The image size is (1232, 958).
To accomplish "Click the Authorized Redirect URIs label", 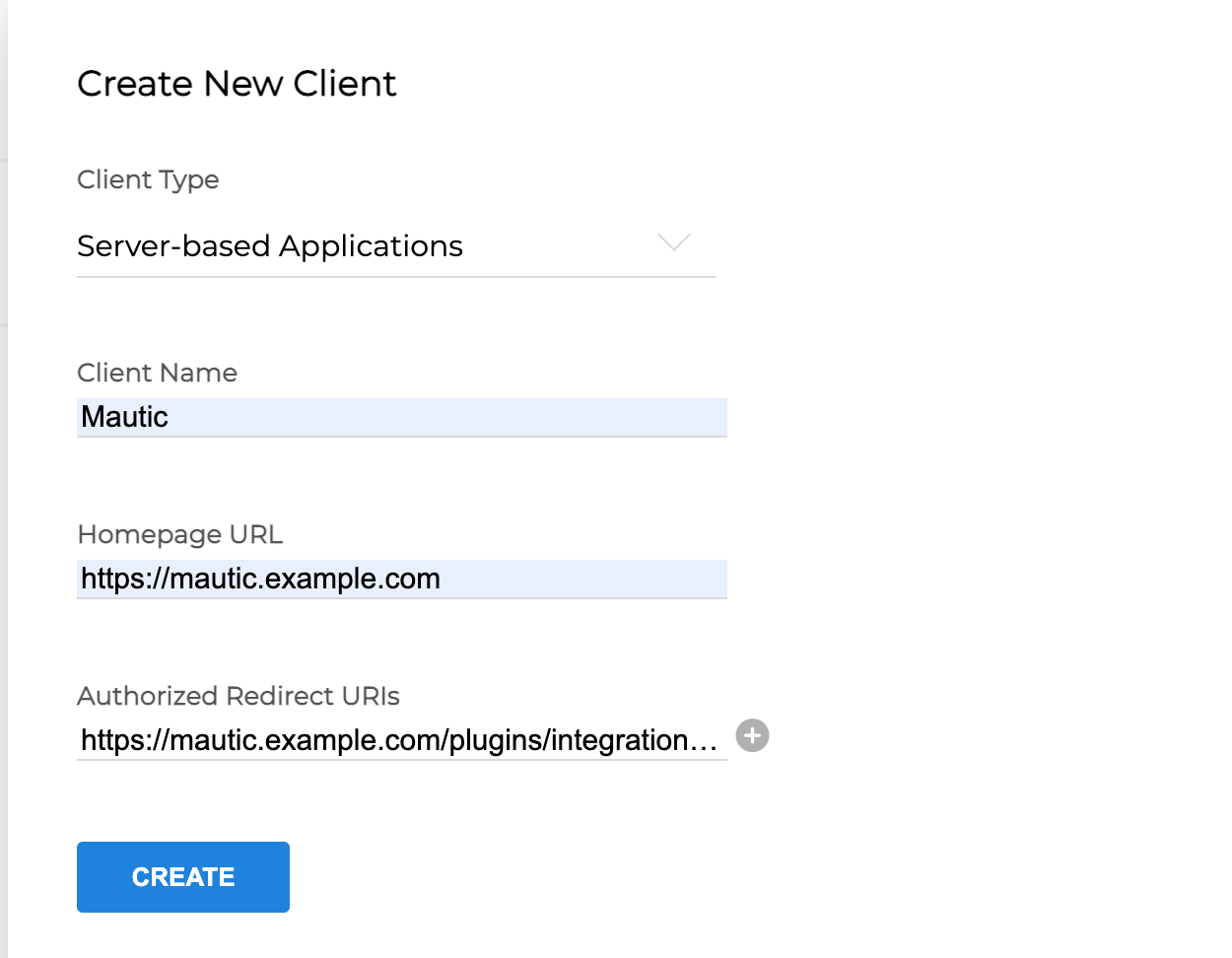I will pos(238,696).
